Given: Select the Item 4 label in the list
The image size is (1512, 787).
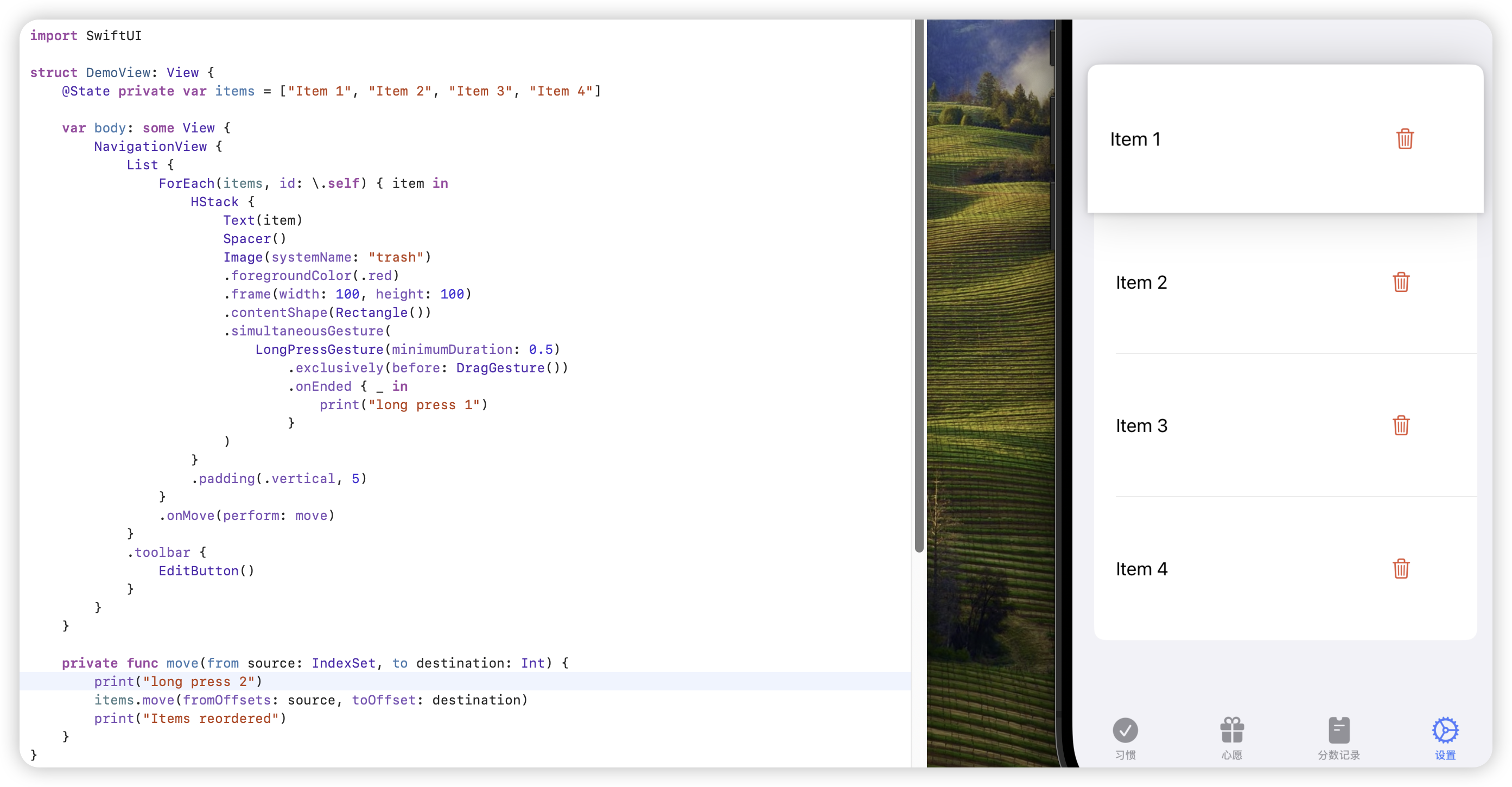Looking at the screenshot, I should 1141,569.
